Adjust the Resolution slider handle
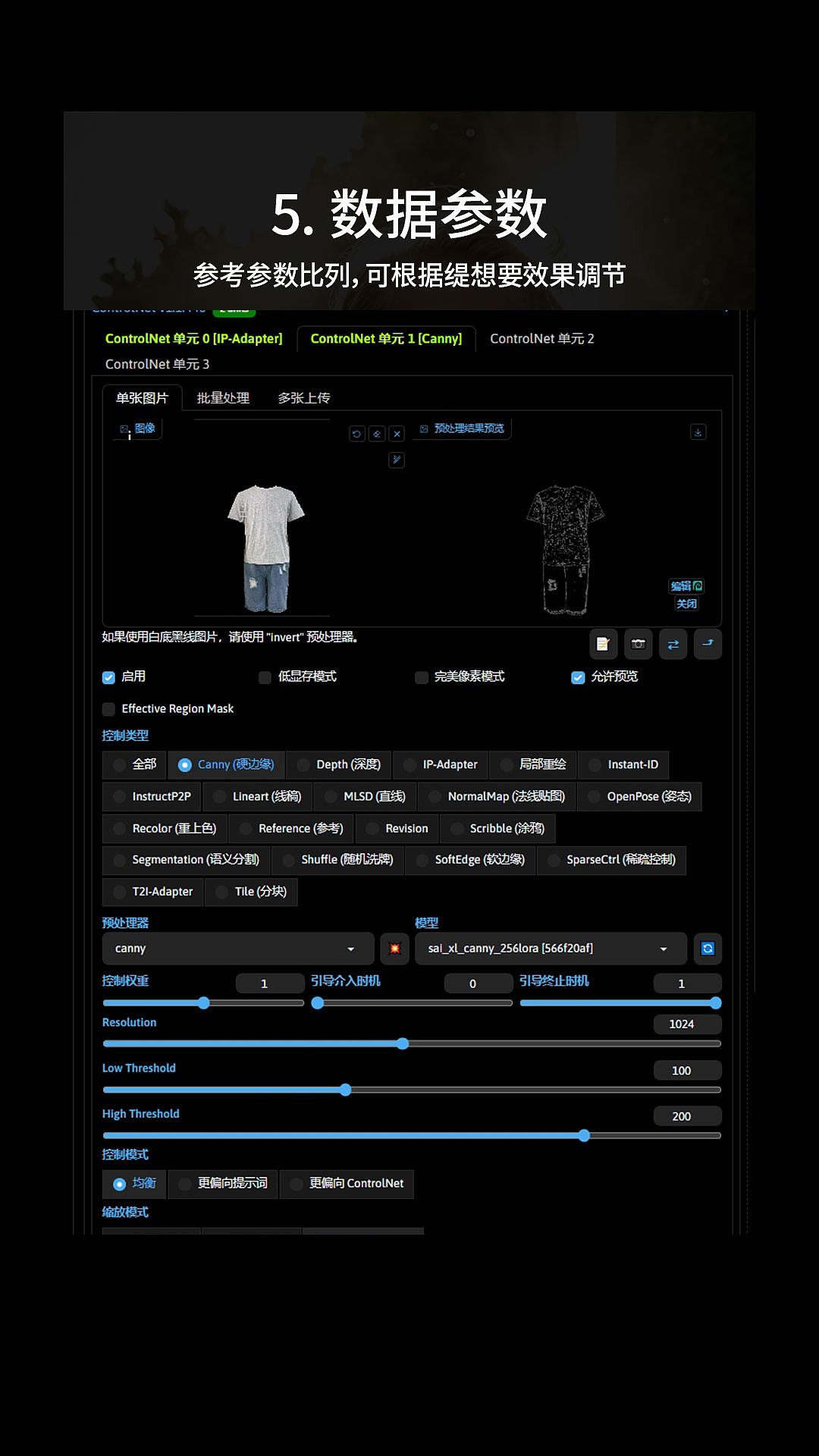 click(x=403, y=1044)
